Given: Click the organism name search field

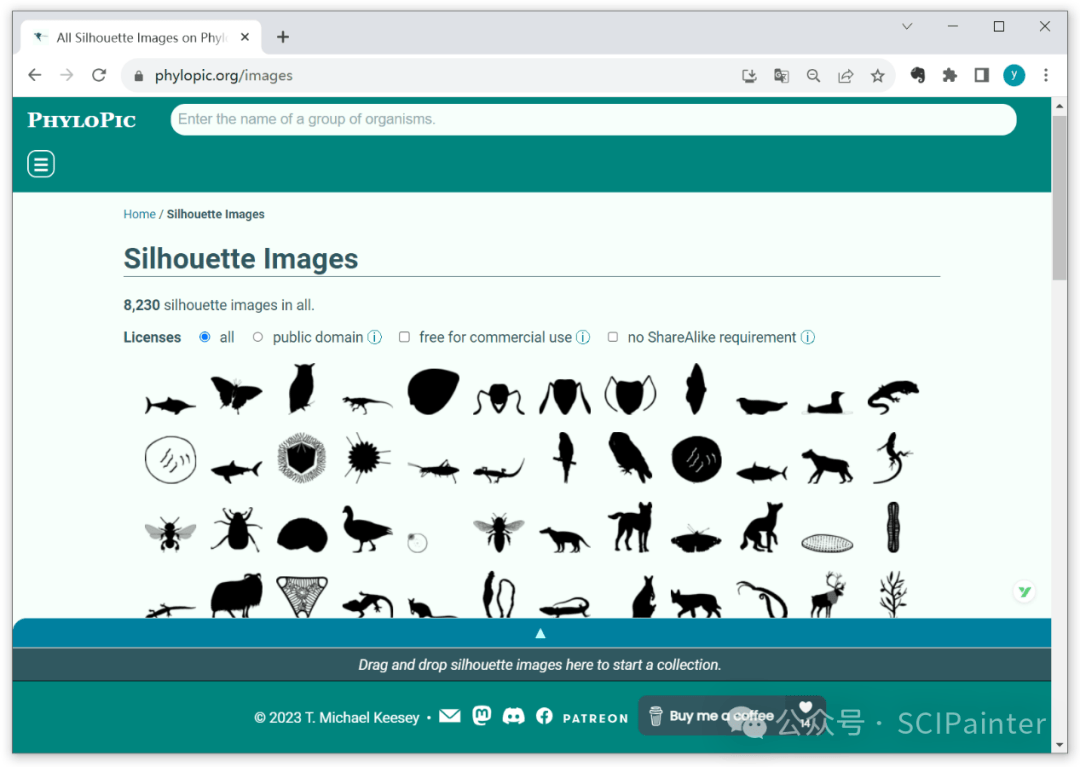Looking at the screenshot, I should click(593, 119).
